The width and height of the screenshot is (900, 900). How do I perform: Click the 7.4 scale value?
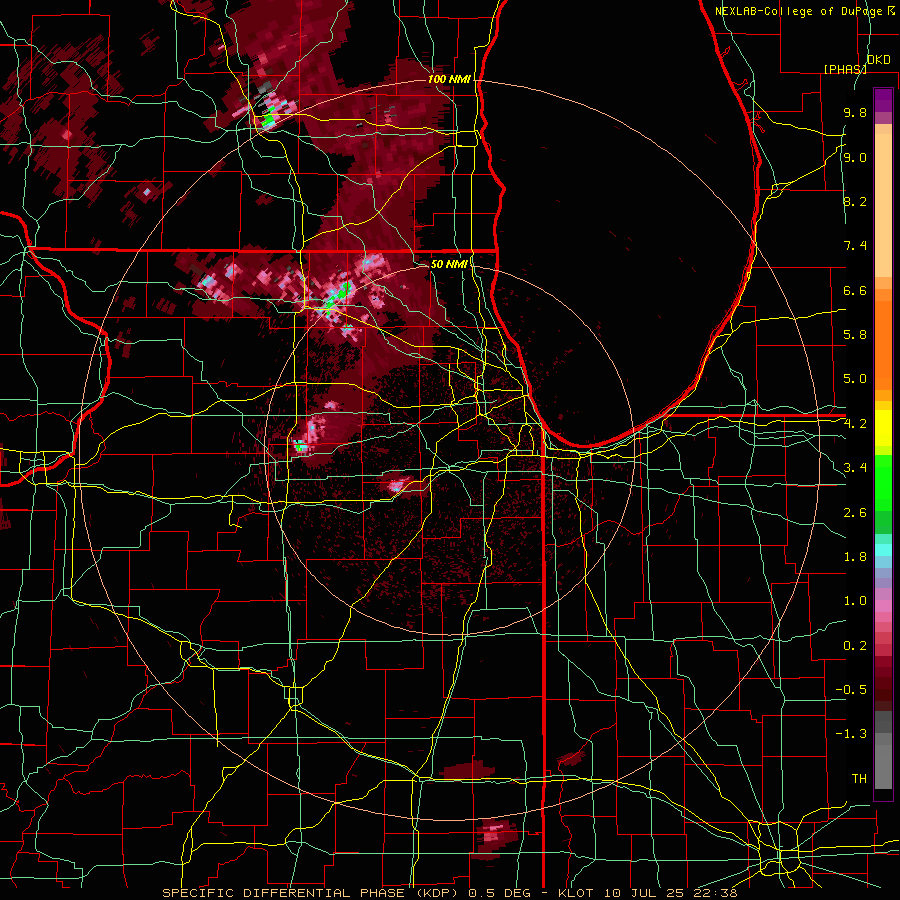(x=855, y=246)
